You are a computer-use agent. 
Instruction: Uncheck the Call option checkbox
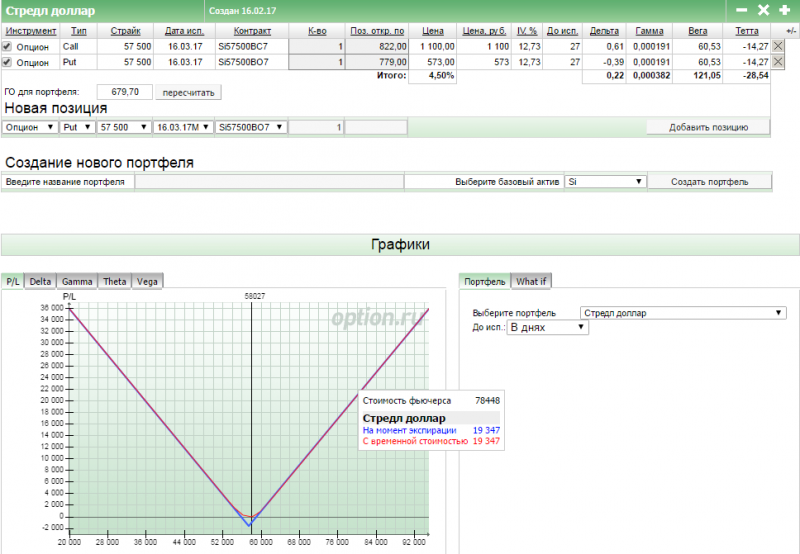click(x=8, y=47)
